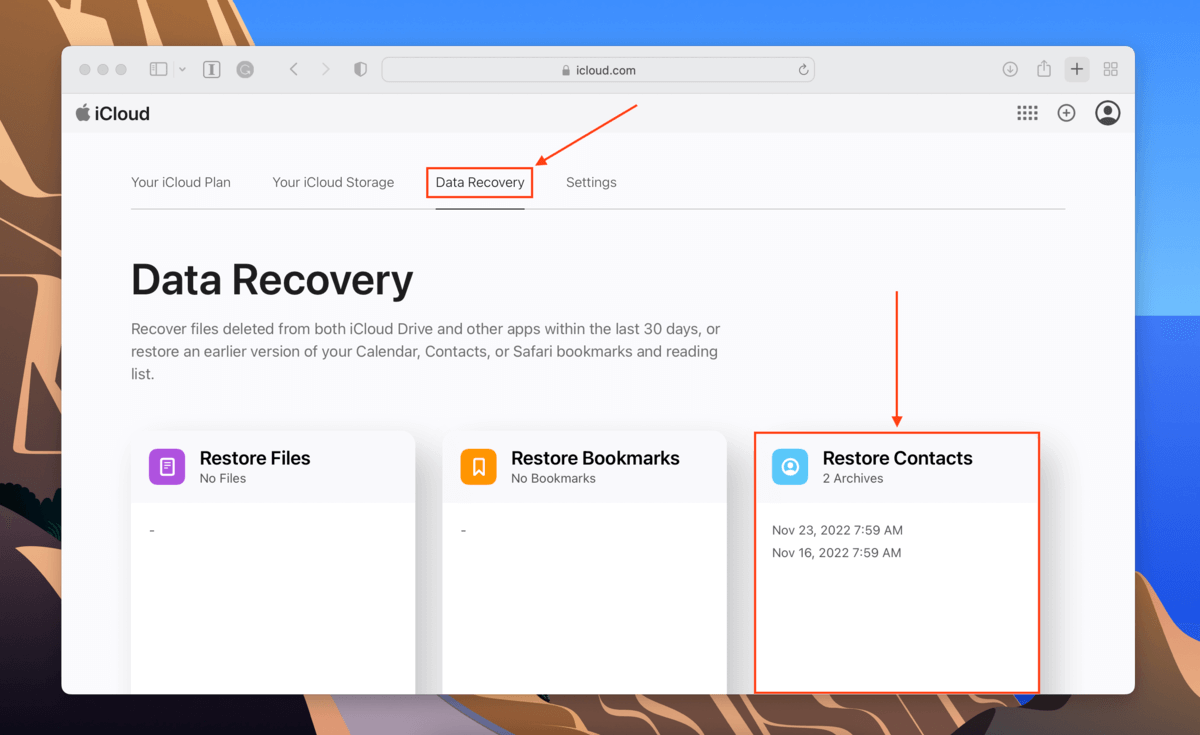Click the blue Restore Contacts icon

[790, 467]
